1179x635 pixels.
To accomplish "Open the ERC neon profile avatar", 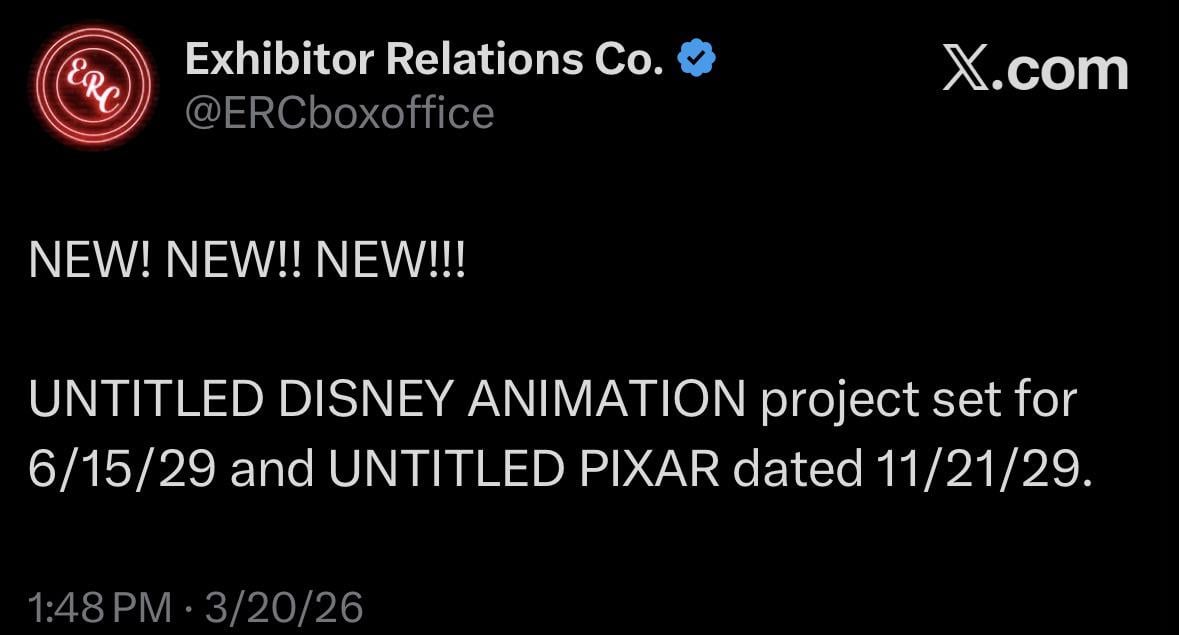I will tap(92, 88).
